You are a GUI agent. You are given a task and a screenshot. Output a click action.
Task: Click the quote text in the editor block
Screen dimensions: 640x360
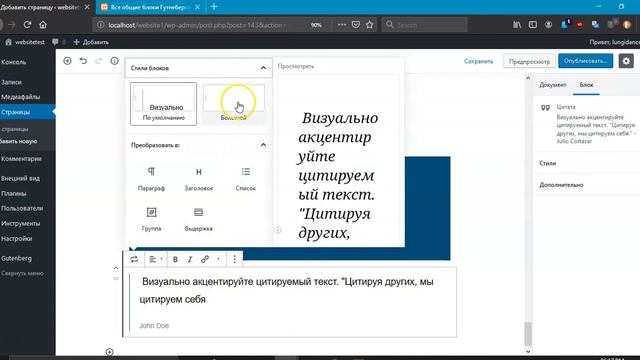[287, 290]
